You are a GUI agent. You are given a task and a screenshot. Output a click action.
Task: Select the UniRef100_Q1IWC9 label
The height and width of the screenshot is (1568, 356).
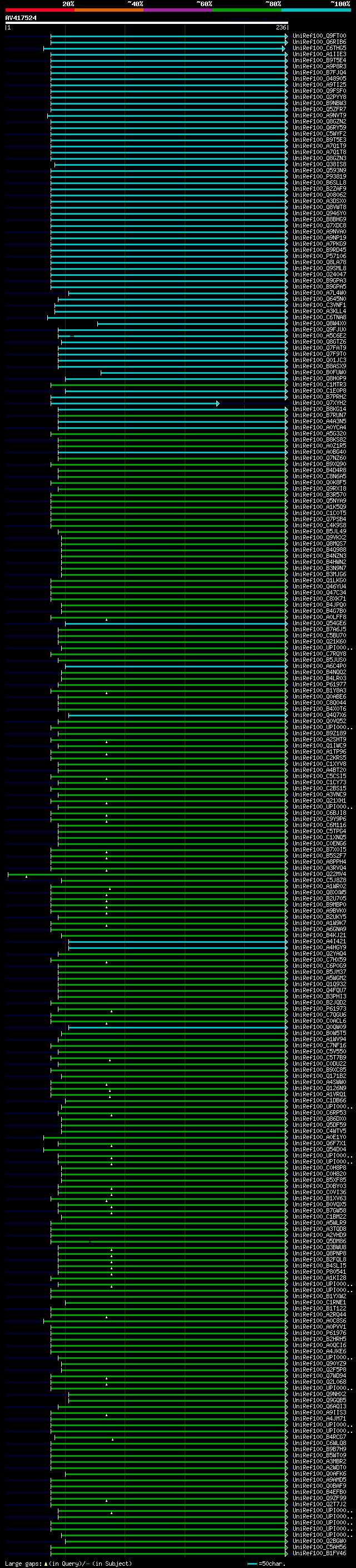click(x=319, y=746)
